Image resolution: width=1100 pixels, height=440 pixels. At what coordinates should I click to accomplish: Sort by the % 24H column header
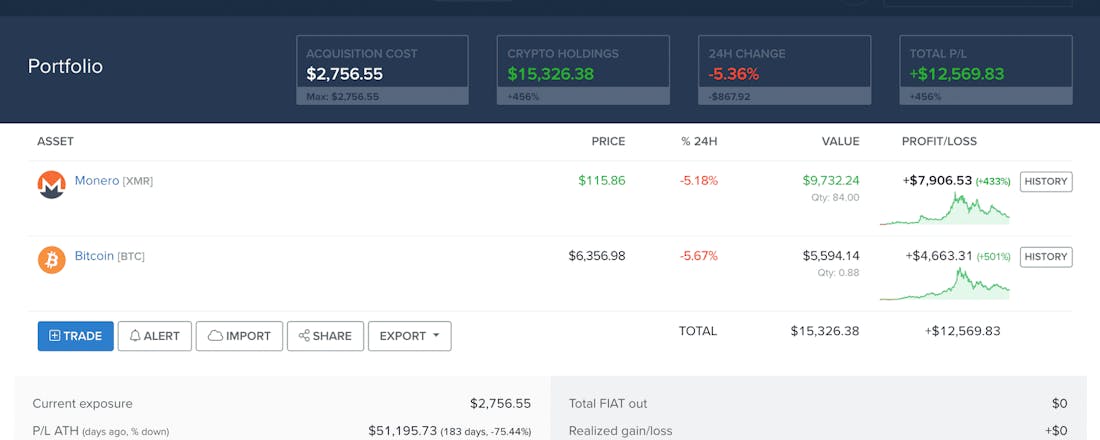pyautogui.click(x=699, y=142)
